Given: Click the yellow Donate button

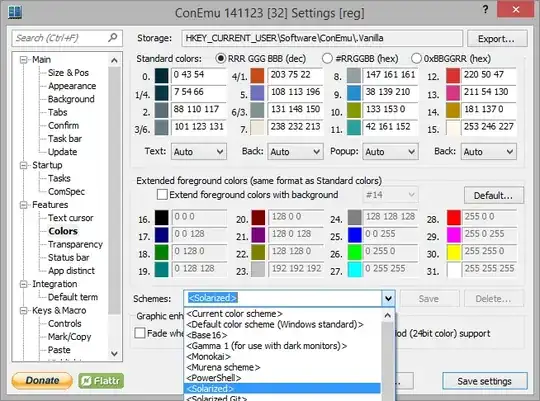Looking at the screenshot, I should 42,381.
